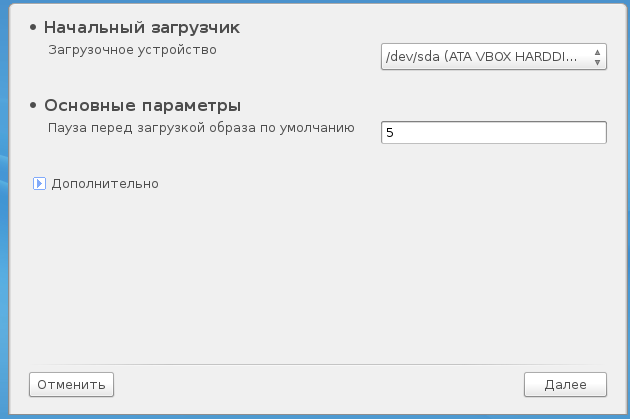Focus the boot delay input field
630x419 pixels.
pos(494,132)
